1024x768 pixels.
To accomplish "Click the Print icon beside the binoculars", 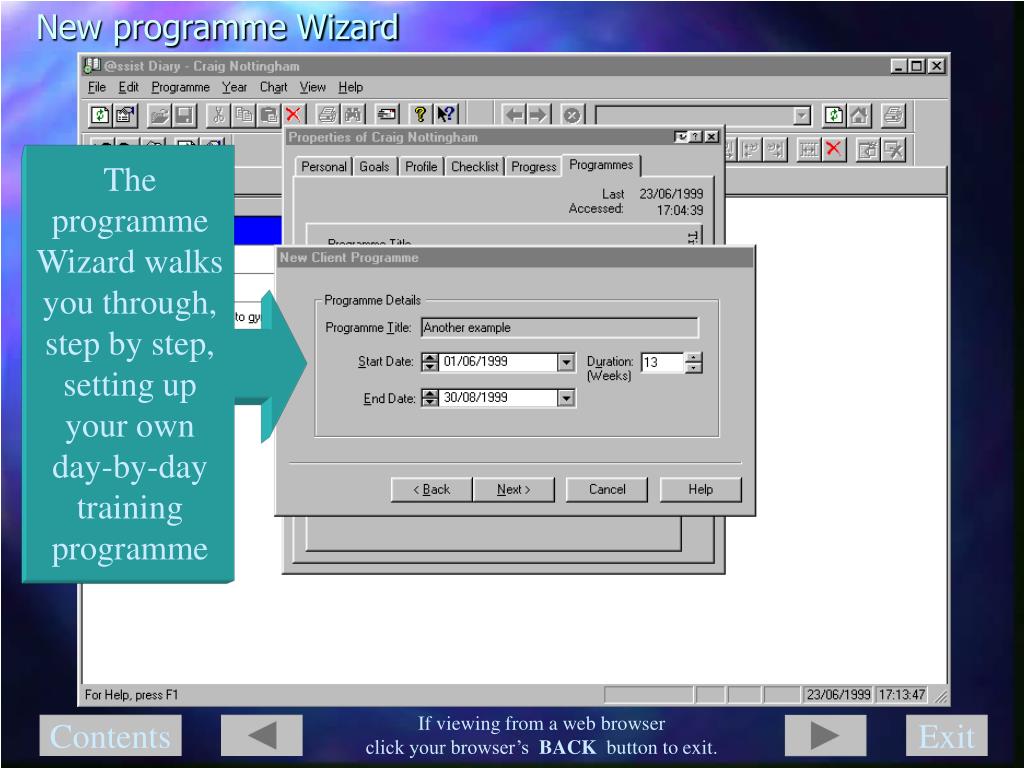I will (328, 116).
